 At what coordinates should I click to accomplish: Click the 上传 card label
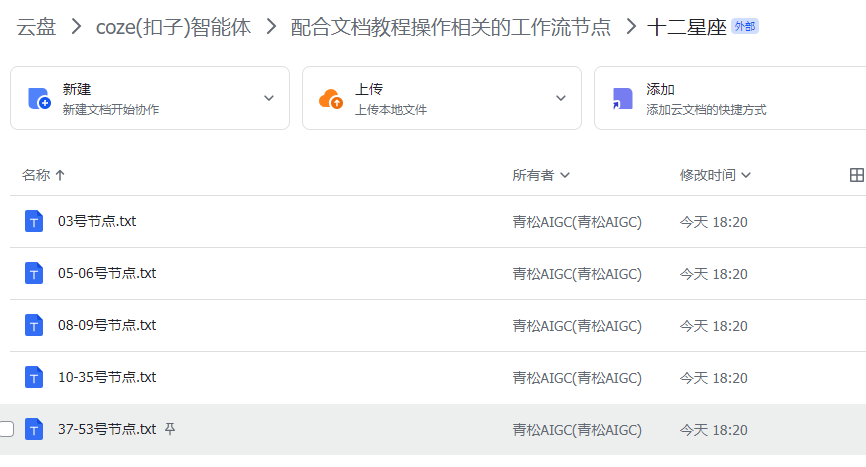click(x=368, y=89)
